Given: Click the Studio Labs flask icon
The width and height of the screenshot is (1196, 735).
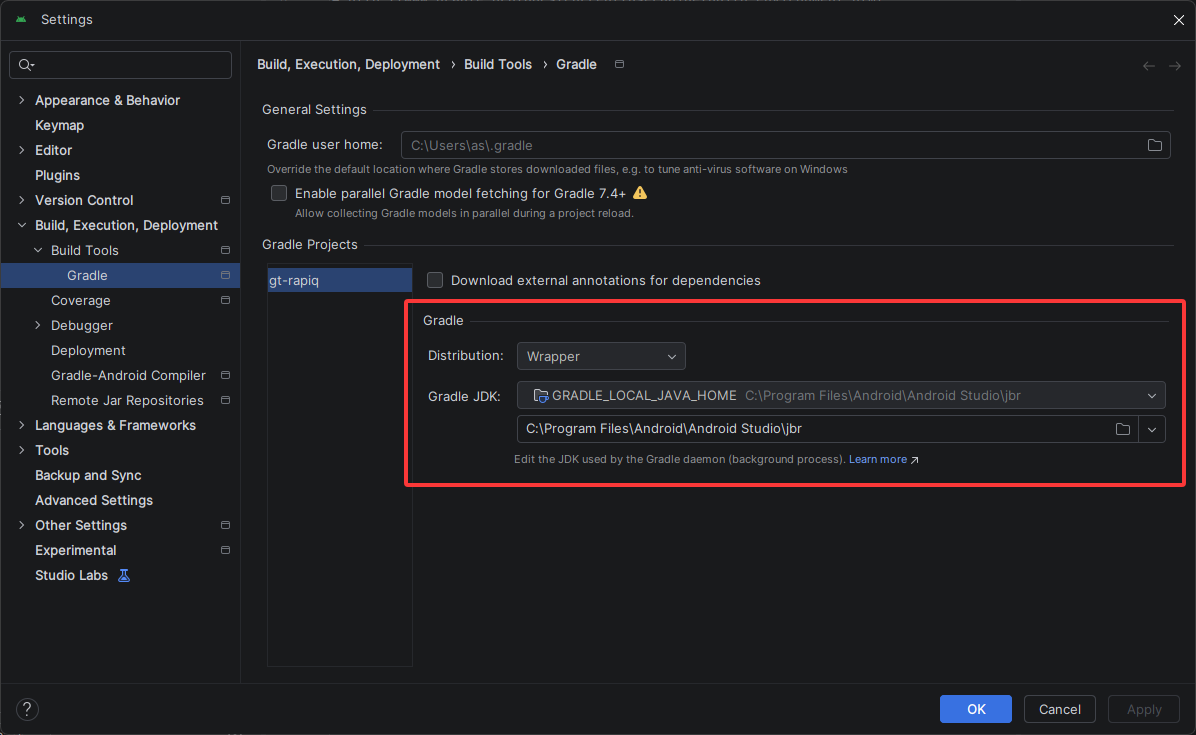Looking at the screenshot, I should (124, 576).
